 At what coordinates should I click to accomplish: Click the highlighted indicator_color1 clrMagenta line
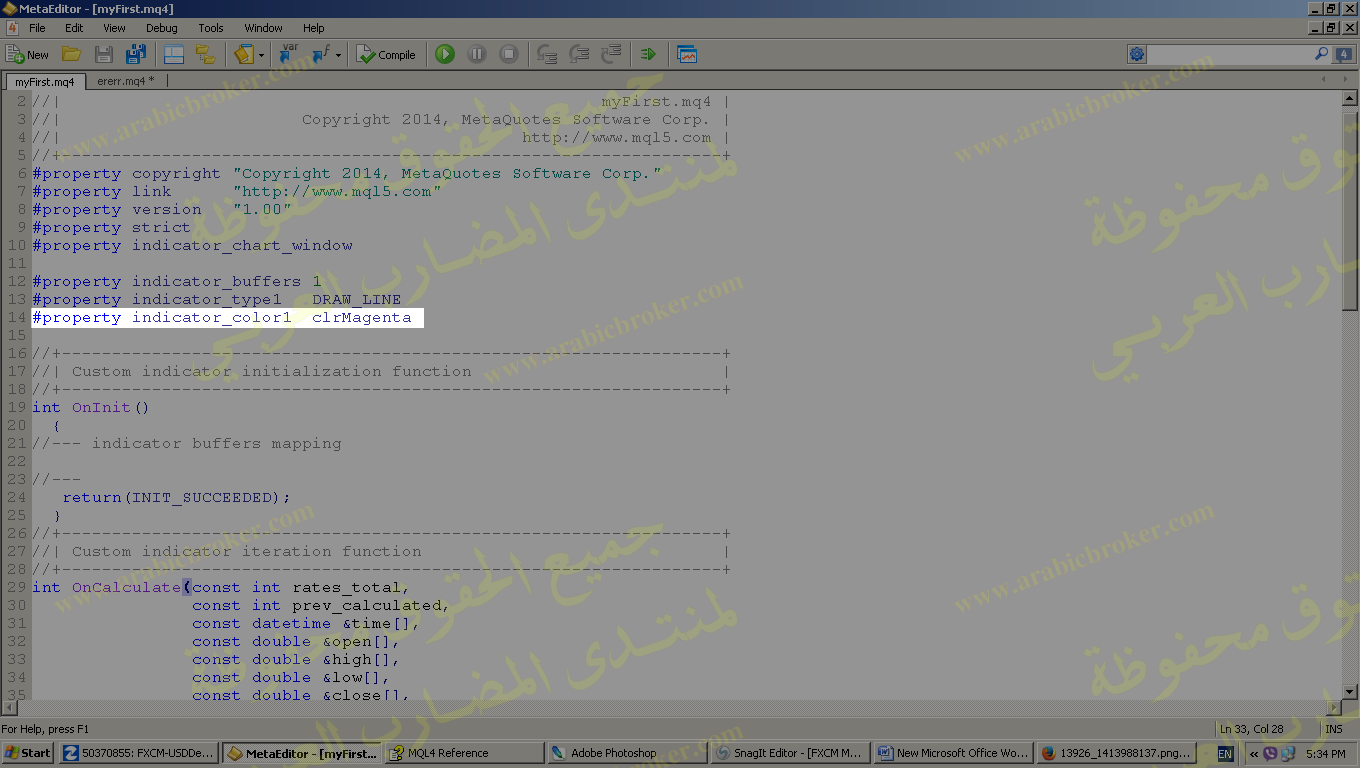click(227, 318)
